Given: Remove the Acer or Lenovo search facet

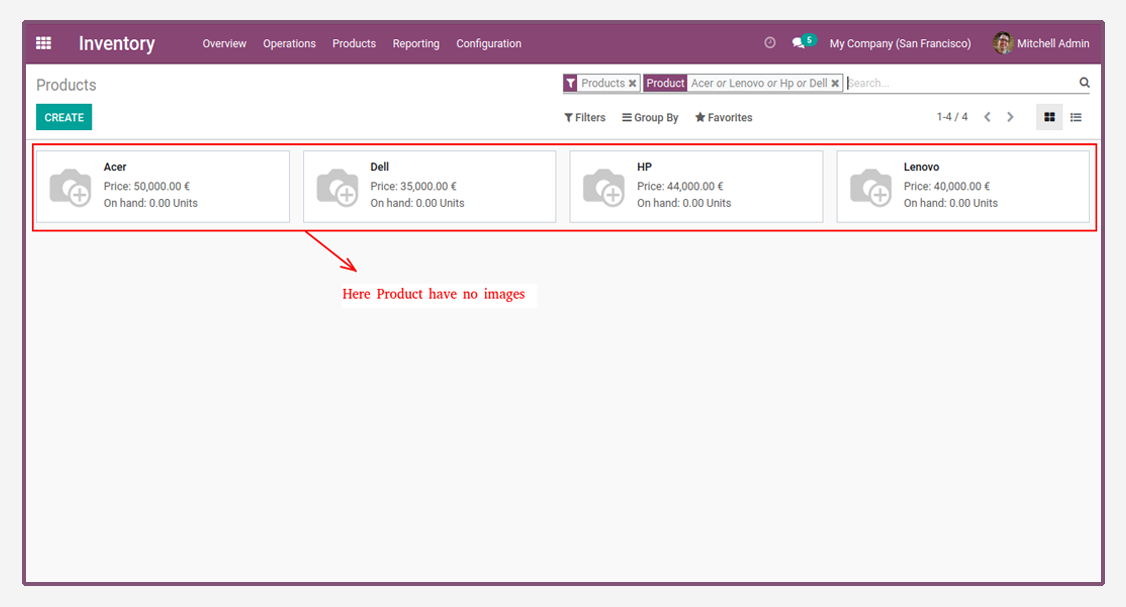Looking at the screenshot, I should click(x=835, y=83).
